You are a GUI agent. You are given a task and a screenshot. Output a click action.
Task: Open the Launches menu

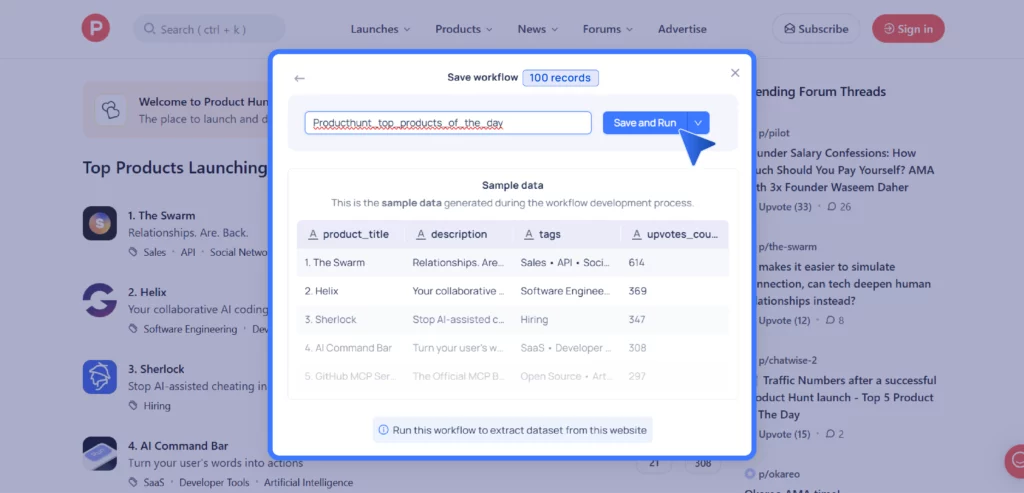[380, 29]
